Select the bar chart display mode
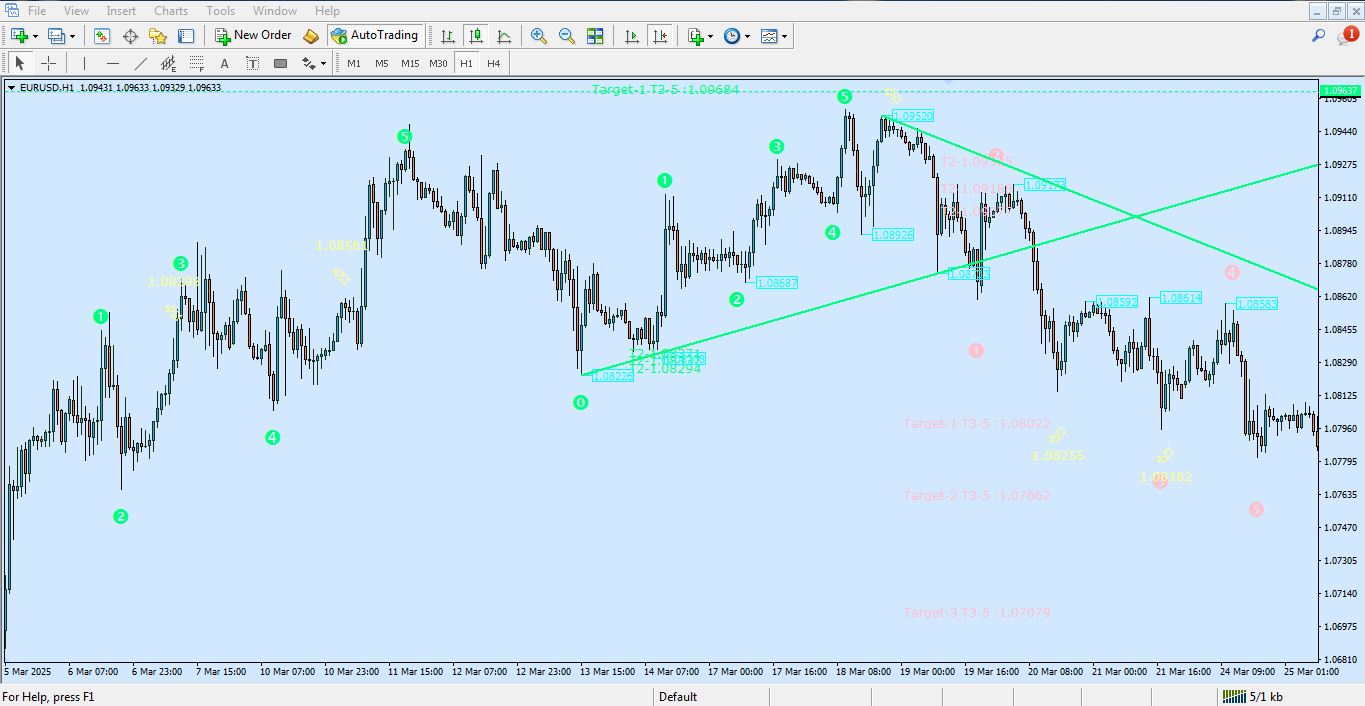Screen dimensions: 1365x706 click(x=447, y=36)
